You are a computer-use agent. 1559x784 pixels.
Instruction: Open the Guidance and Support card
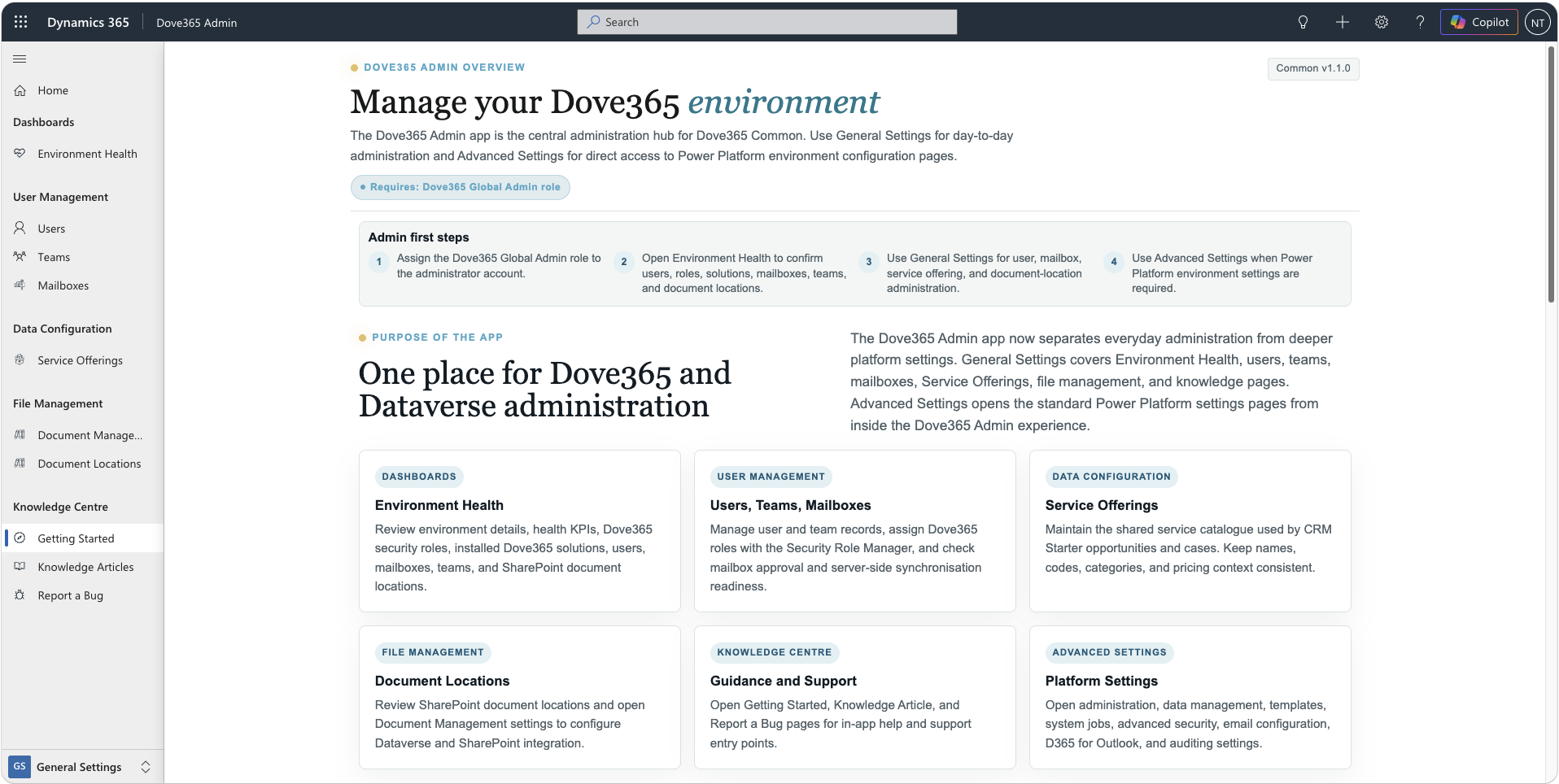point(855,697)
